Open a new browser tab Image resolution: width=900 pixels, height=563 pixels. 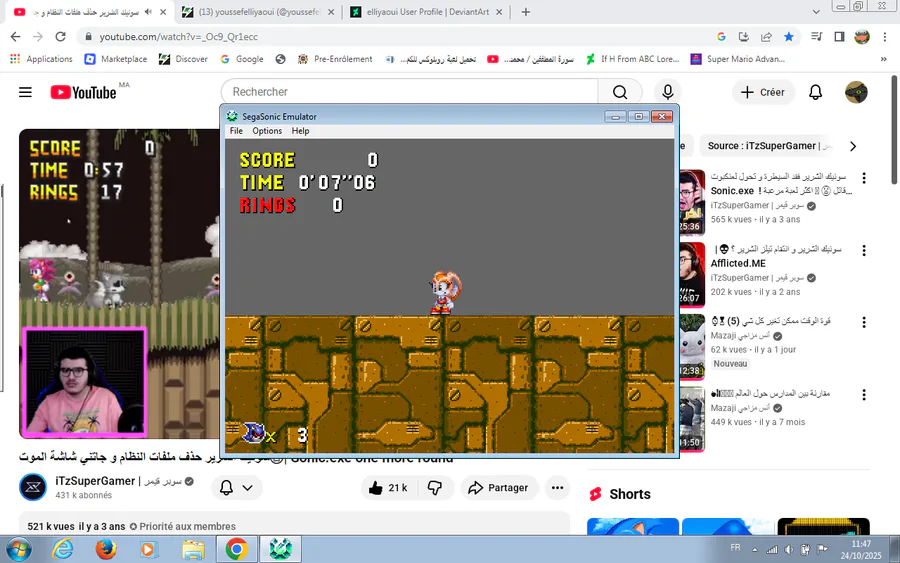(526, 12)
